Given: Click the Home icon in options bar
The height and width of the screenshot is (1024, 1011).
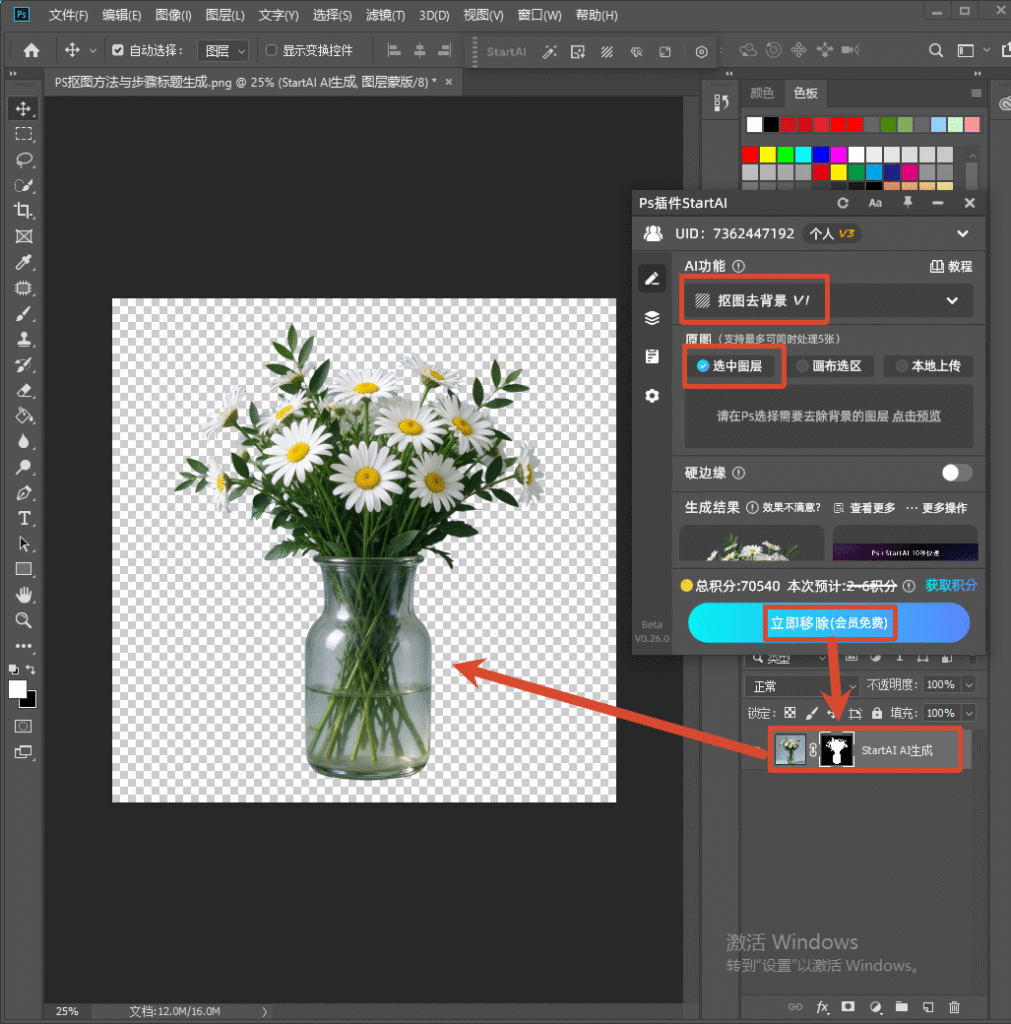Looking at the screenshot, I should pos(31,50).
